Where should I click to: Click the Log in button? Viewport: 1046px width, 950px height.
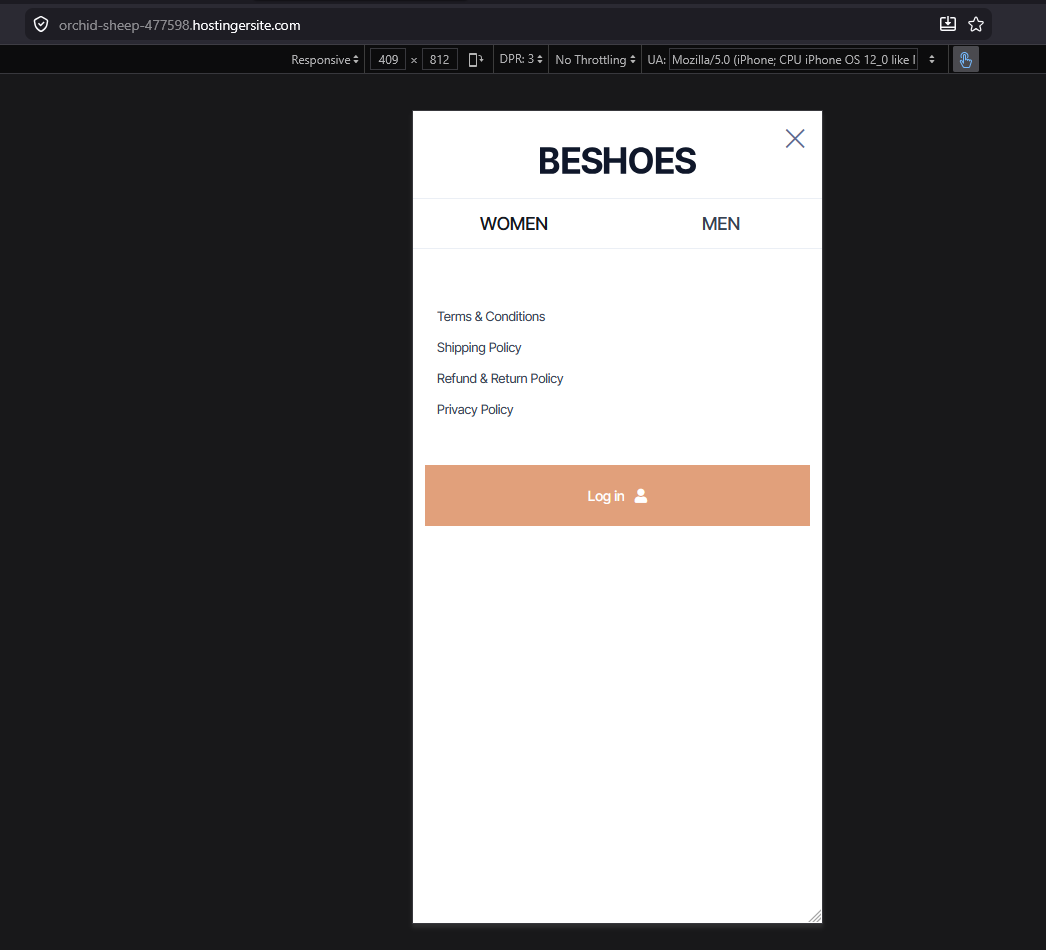pyautogui.click(x=617, y=496)
